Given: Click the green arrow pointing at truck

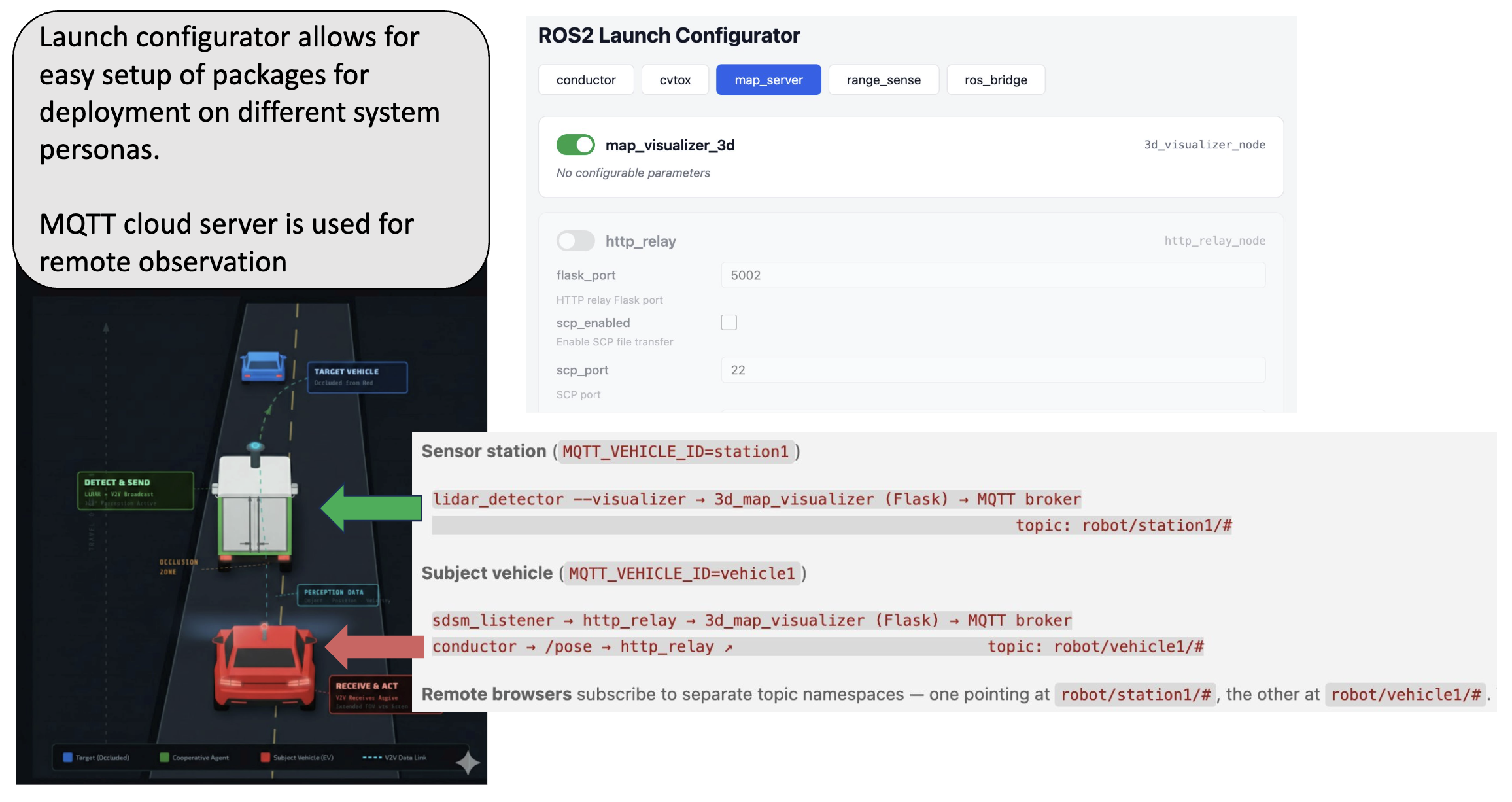Looking at the screenshot, I should [371, 508].
